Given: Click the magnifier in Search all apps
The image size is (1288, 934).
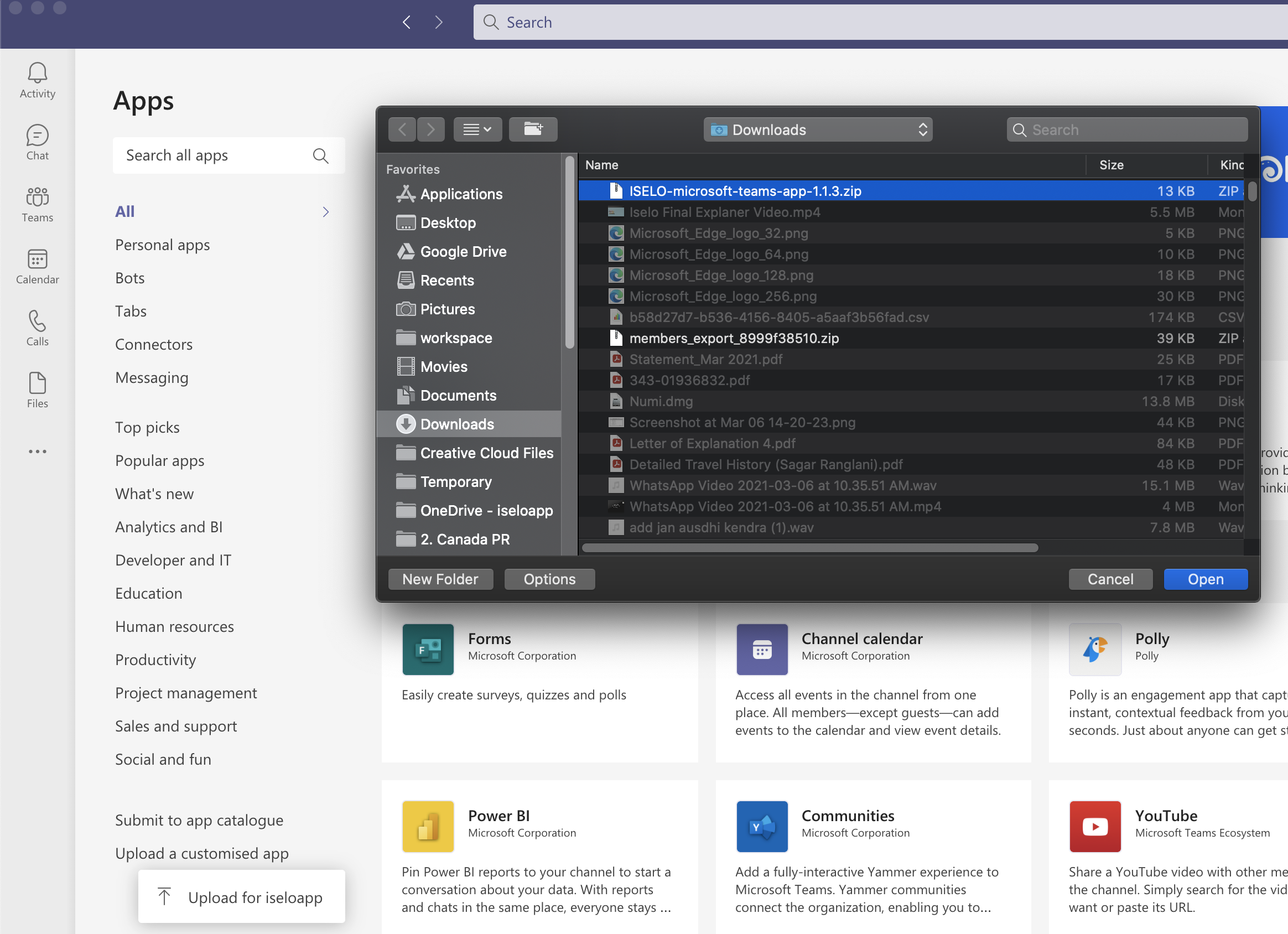Looking at the screenshot, I should coord(321,155).
